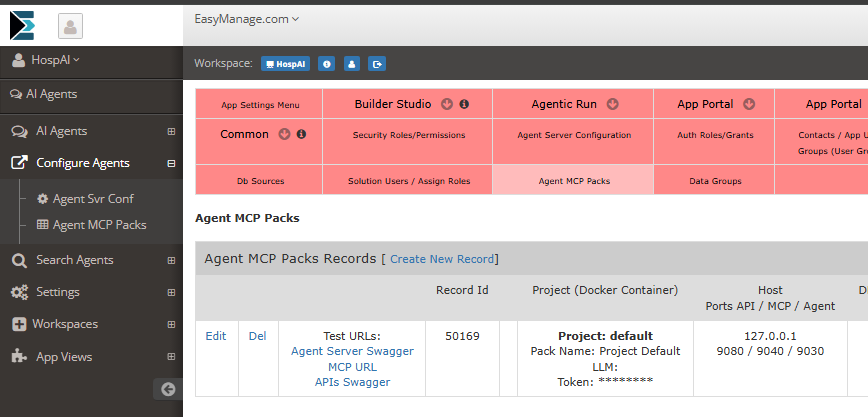Click Record Id value 50169
868x417 pixels.
[x=462, y=336]
